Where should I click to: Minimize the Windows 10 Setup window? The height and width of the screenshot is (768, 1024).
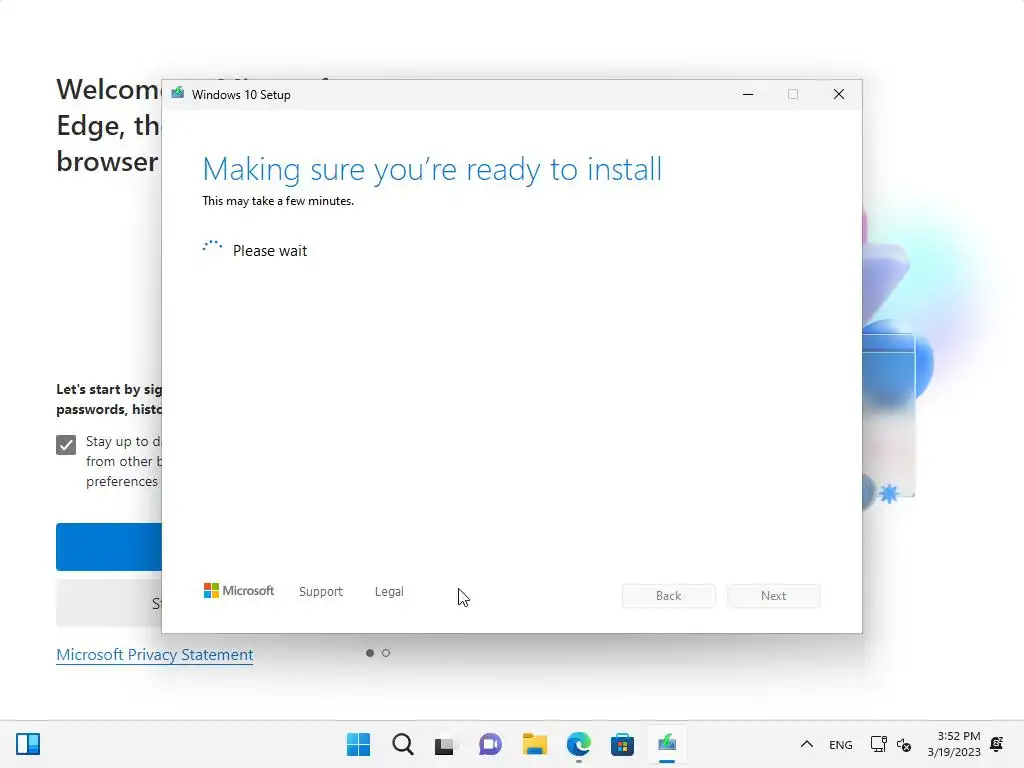point(748,94)
